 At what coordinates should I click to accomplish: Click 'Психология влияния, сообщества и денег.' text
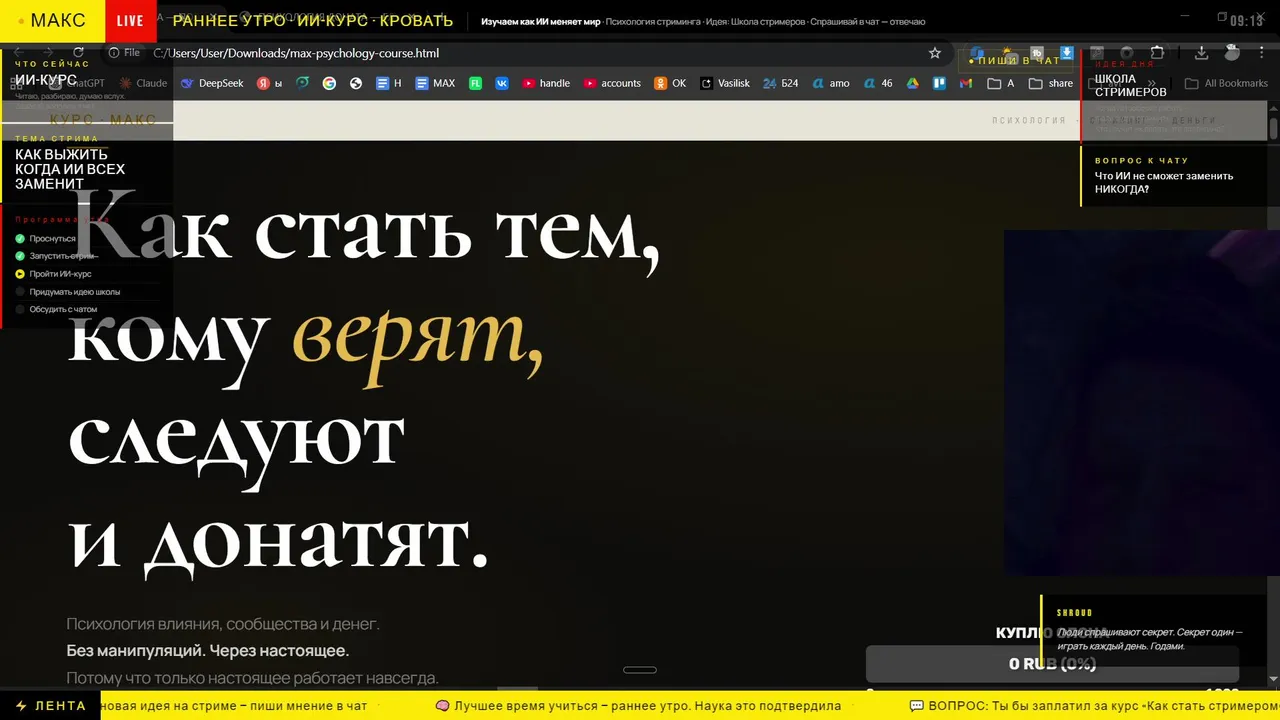pyautogui.click(x=223, y=624)
